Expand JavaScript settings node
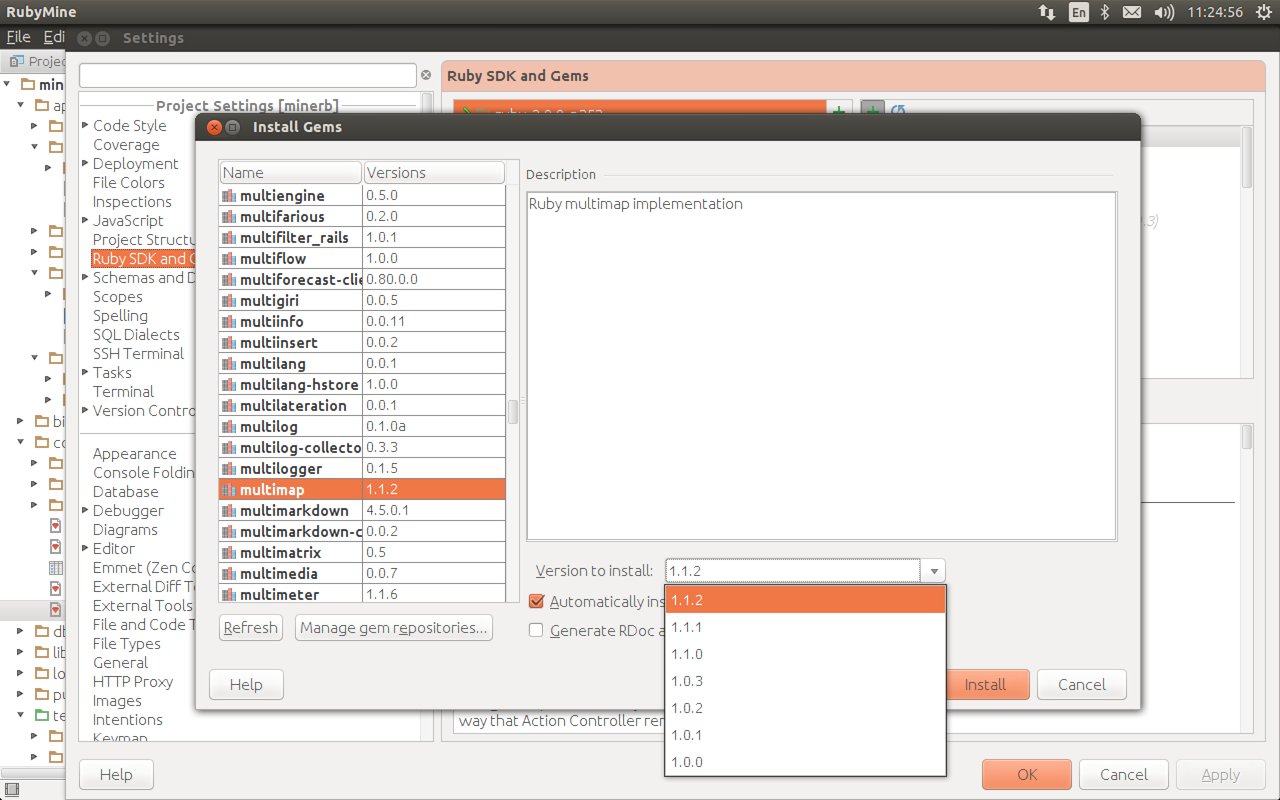1280x800 pixels. [x=85, y=221]
